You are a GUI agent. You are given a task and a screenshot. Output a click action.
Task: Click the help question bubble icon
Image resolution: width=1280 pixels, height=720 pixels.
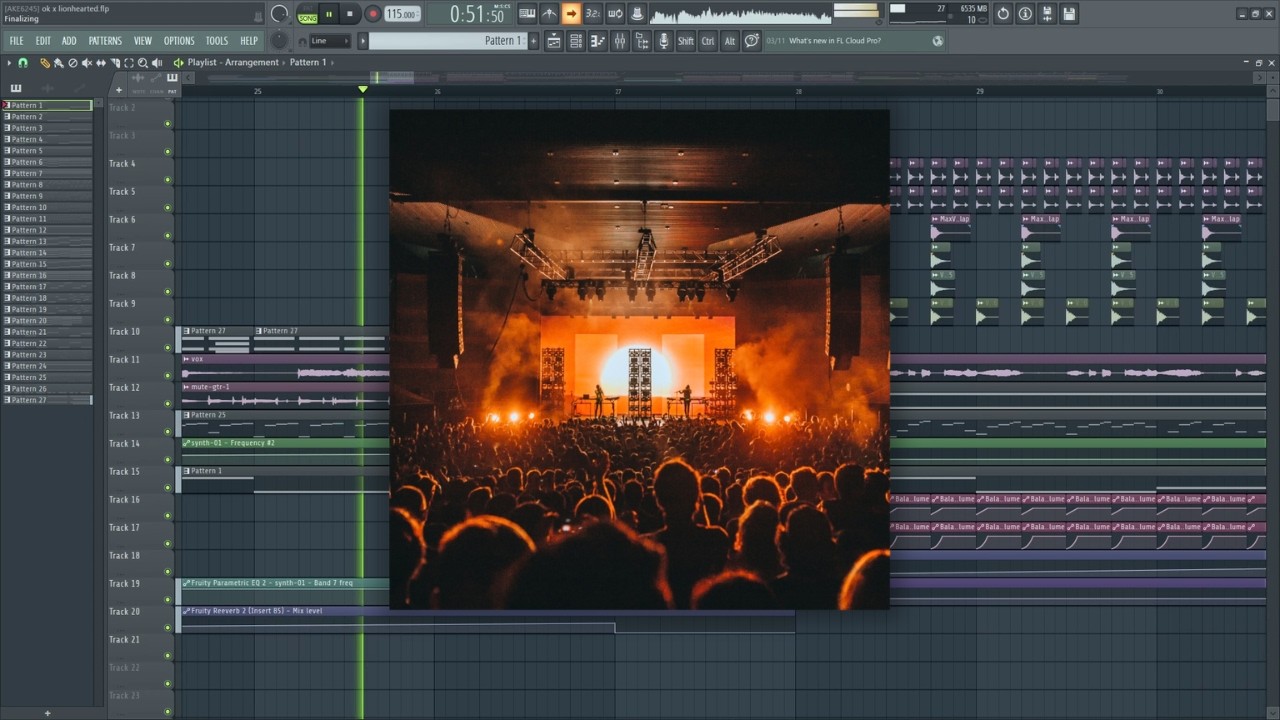pyautogui.click(x=752, y=41)
